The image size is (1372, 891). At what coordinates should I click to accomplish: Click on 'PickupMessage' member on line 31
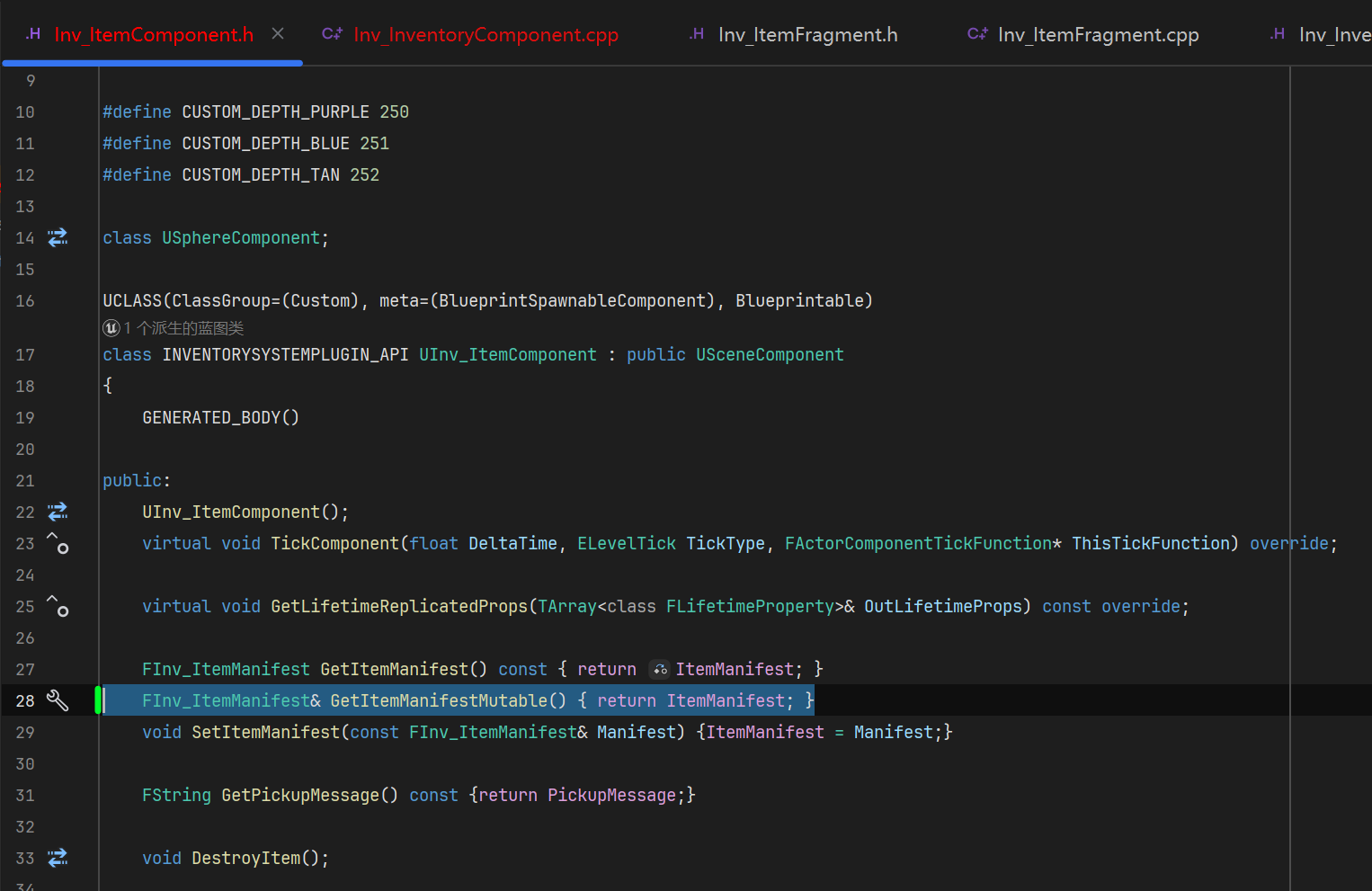tap(612, 795)
